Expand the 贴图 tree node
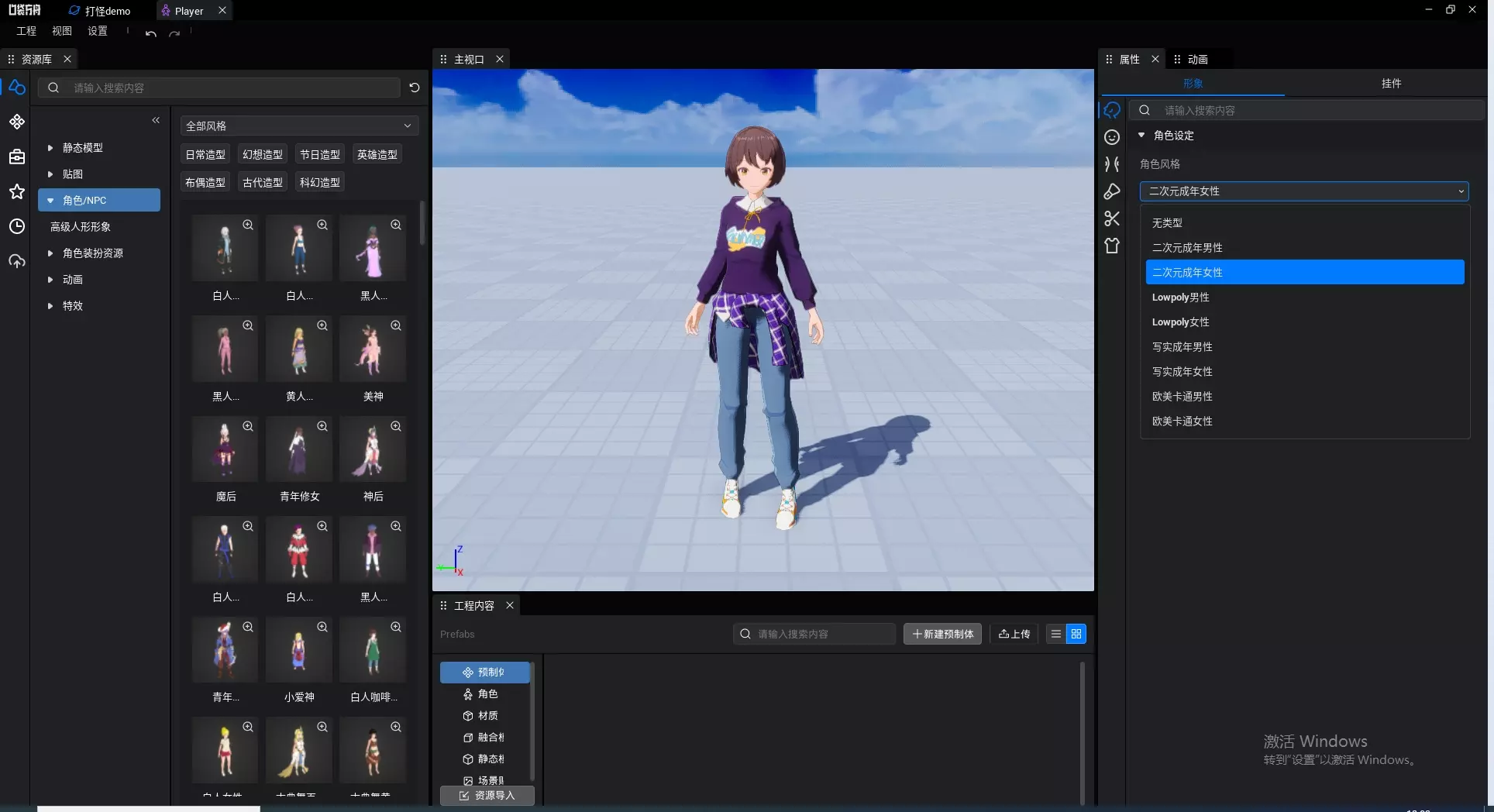This screenshot has width=1494, height=812. pos(50,174)
